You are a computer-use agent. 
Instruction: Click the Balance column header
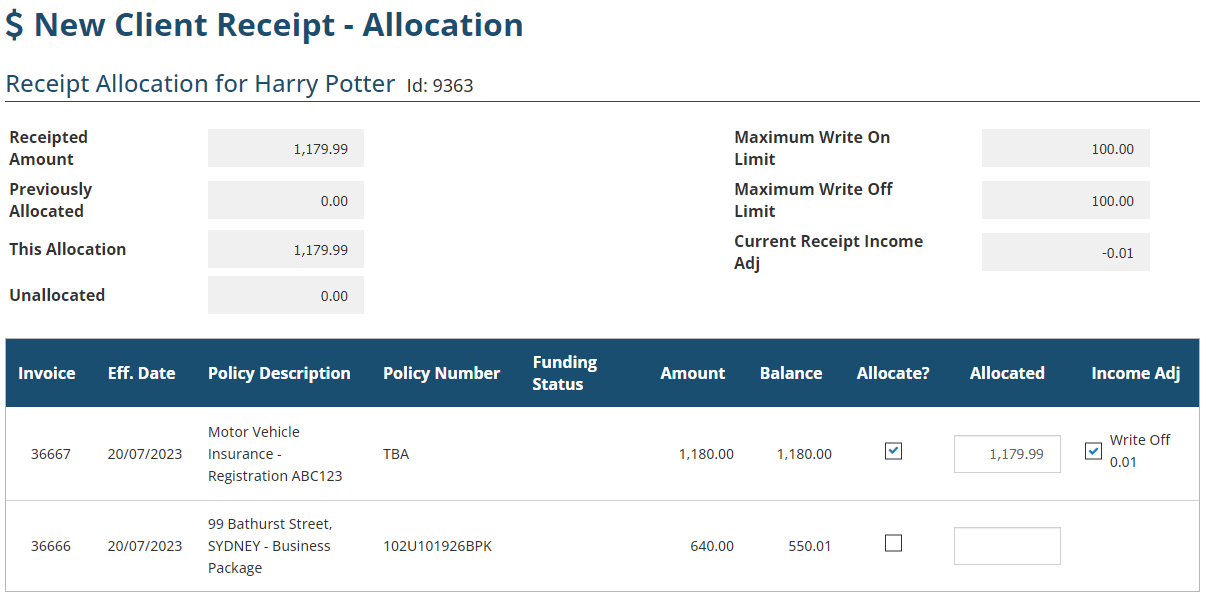790,373
